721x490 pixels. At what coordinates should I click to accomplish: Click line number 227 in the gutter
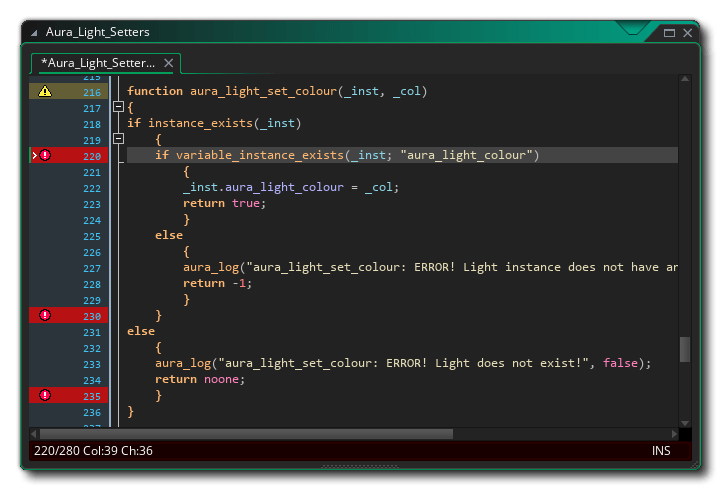coord(92,268)
